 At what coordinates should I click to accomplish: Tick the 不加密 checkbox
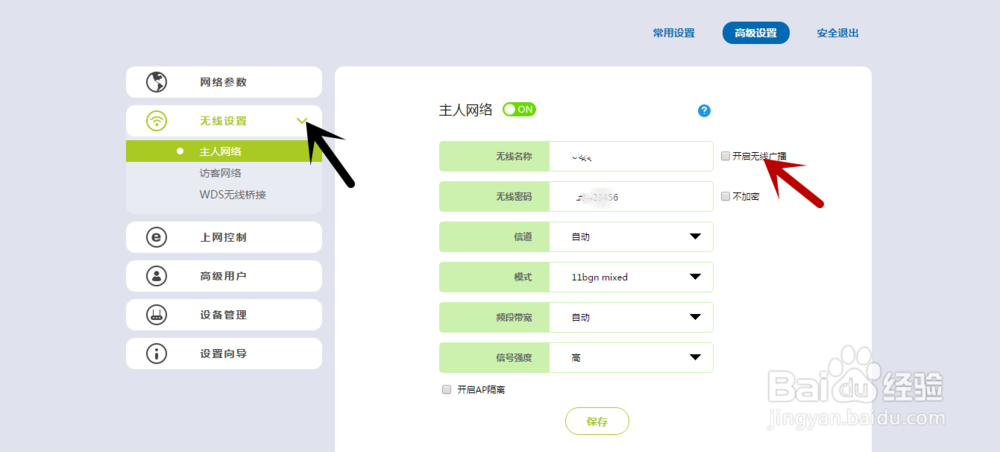[725, 197]
